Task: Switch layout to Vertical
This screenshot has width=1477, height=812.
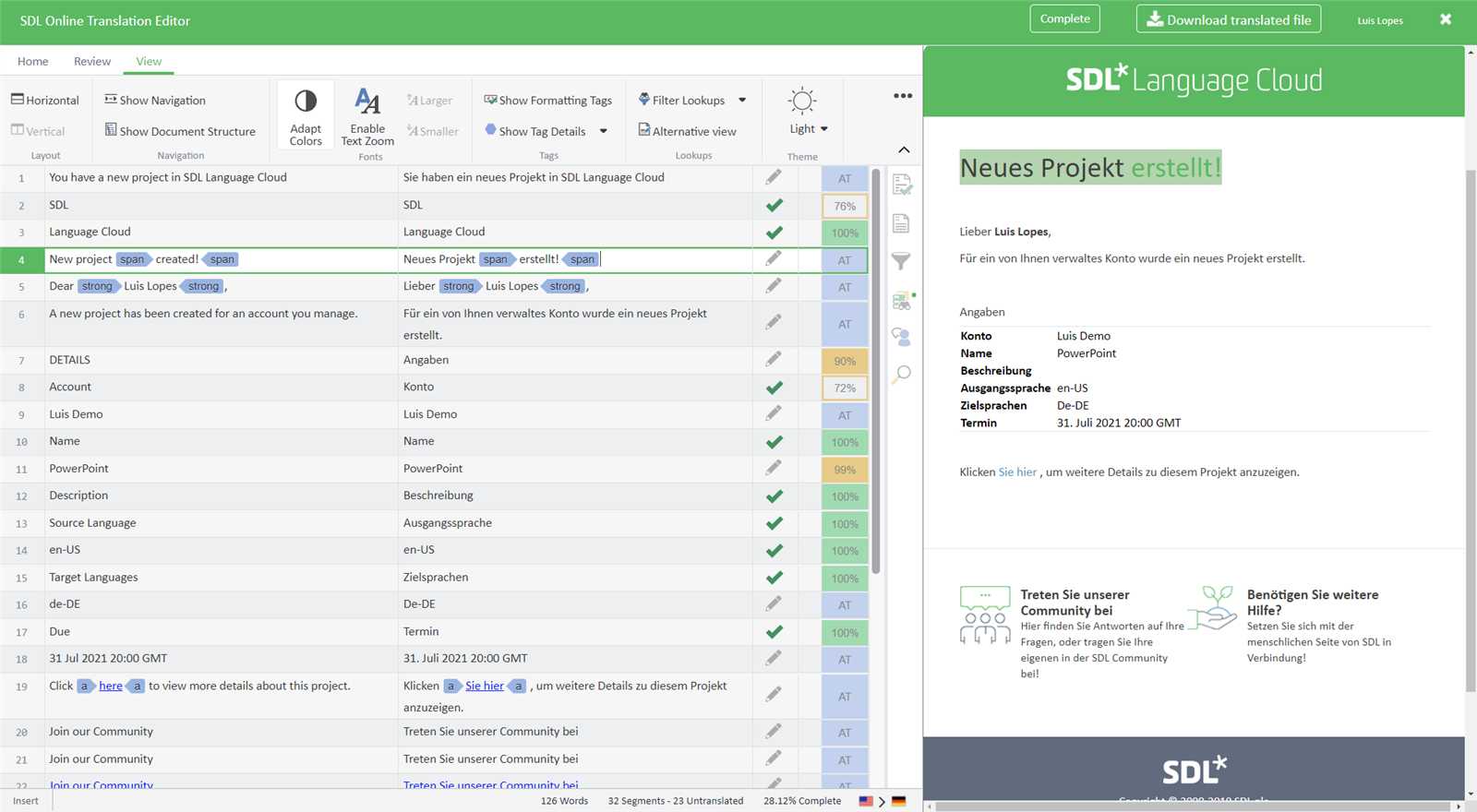Action: tap(38, 131)
